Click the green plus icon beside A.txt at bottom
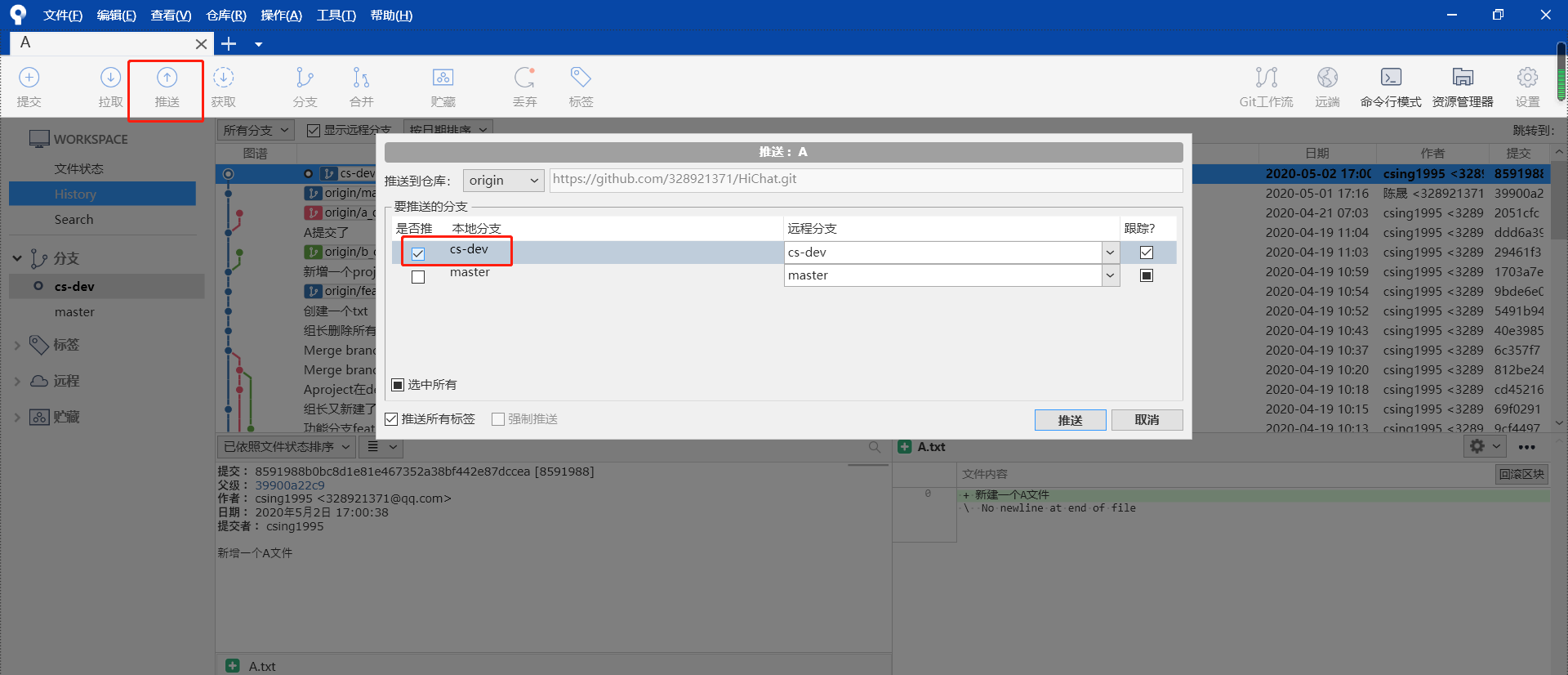The width and height of the screenshot is (1568, 675). pos(233,666)
